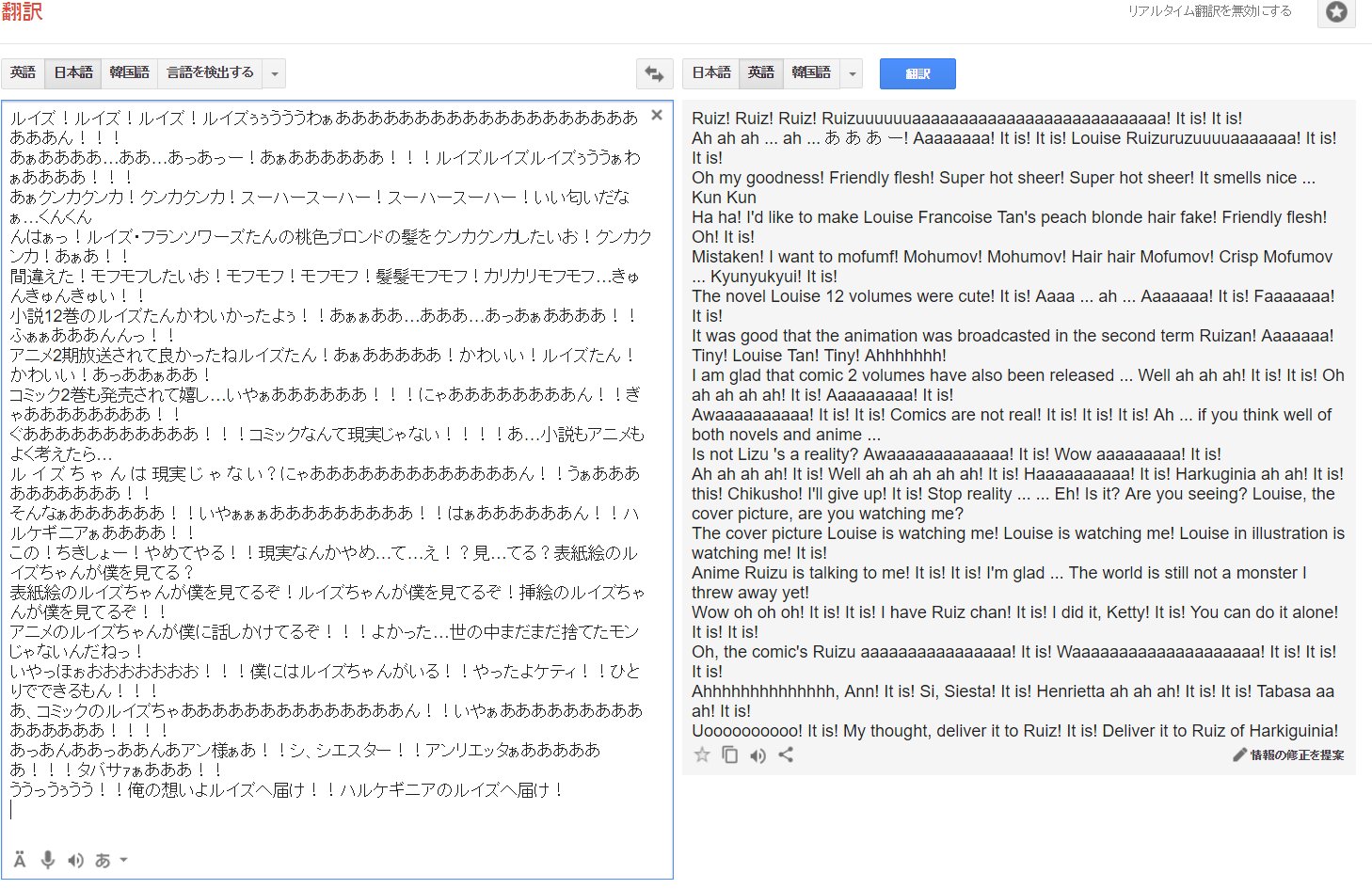This screenshot has height=889, width=1372.
Task: Clear the source text with the X
Action: [656, 115]
